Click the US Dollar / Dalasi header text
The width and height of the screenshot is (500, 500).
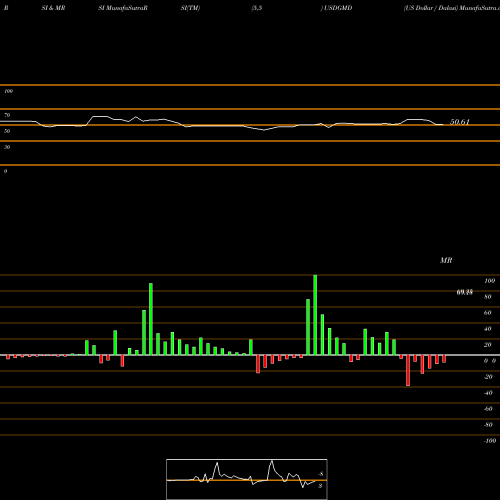[430, 8]
